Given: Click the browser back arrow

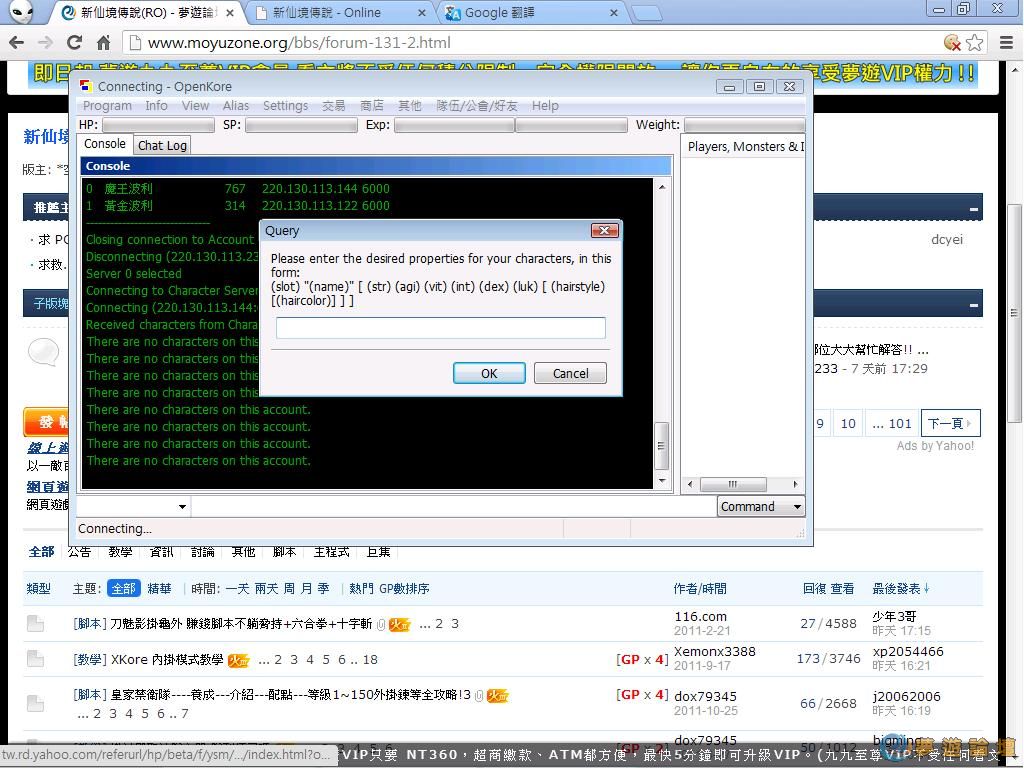Looking at the screenshot, I should tap(16, 42).
